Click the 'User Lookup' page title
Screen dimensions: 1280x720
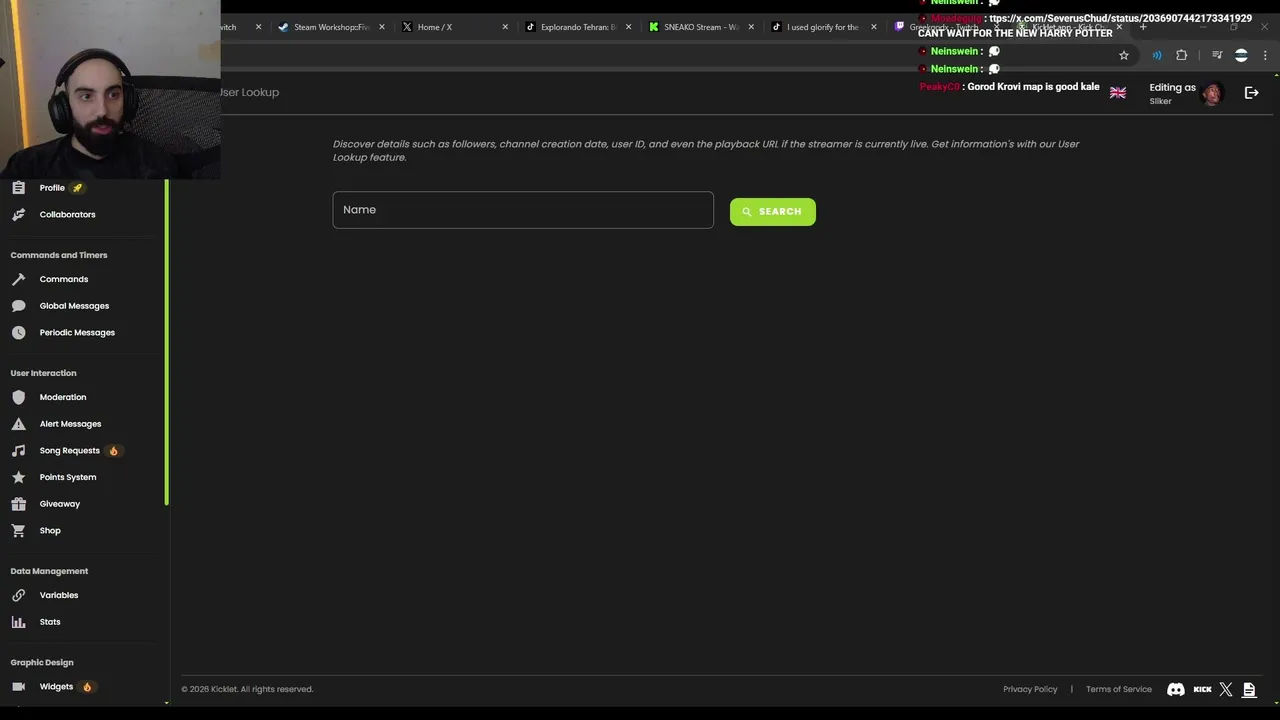coord(250,92)
